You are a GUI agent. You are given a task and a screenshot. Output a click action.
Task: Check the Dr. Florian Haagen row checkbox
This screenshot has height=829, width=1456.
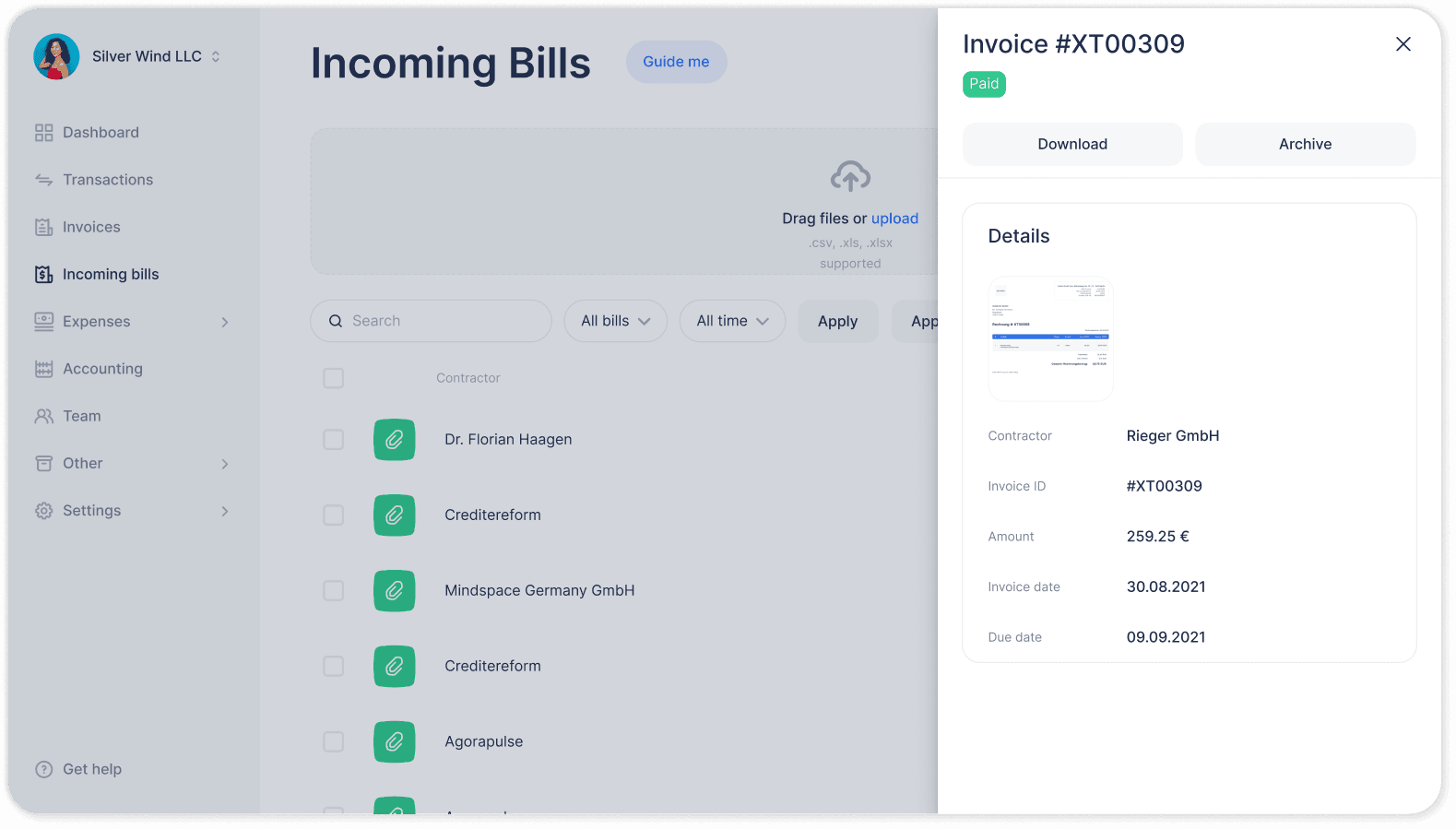tap(333, 440)
